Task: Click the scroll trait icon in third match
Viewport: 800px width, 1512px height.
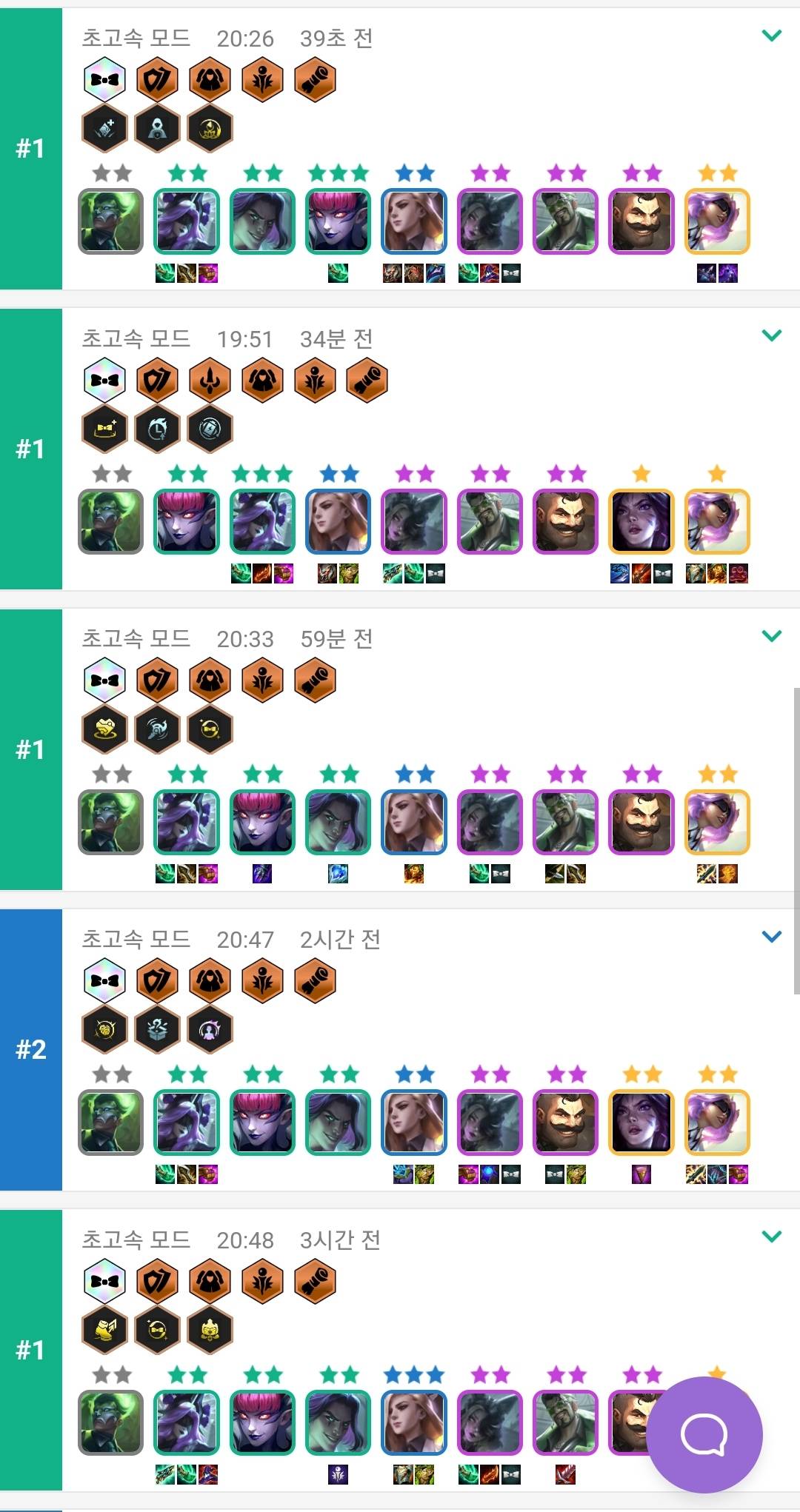Action: pyautogui.click(x=315, y=680)
